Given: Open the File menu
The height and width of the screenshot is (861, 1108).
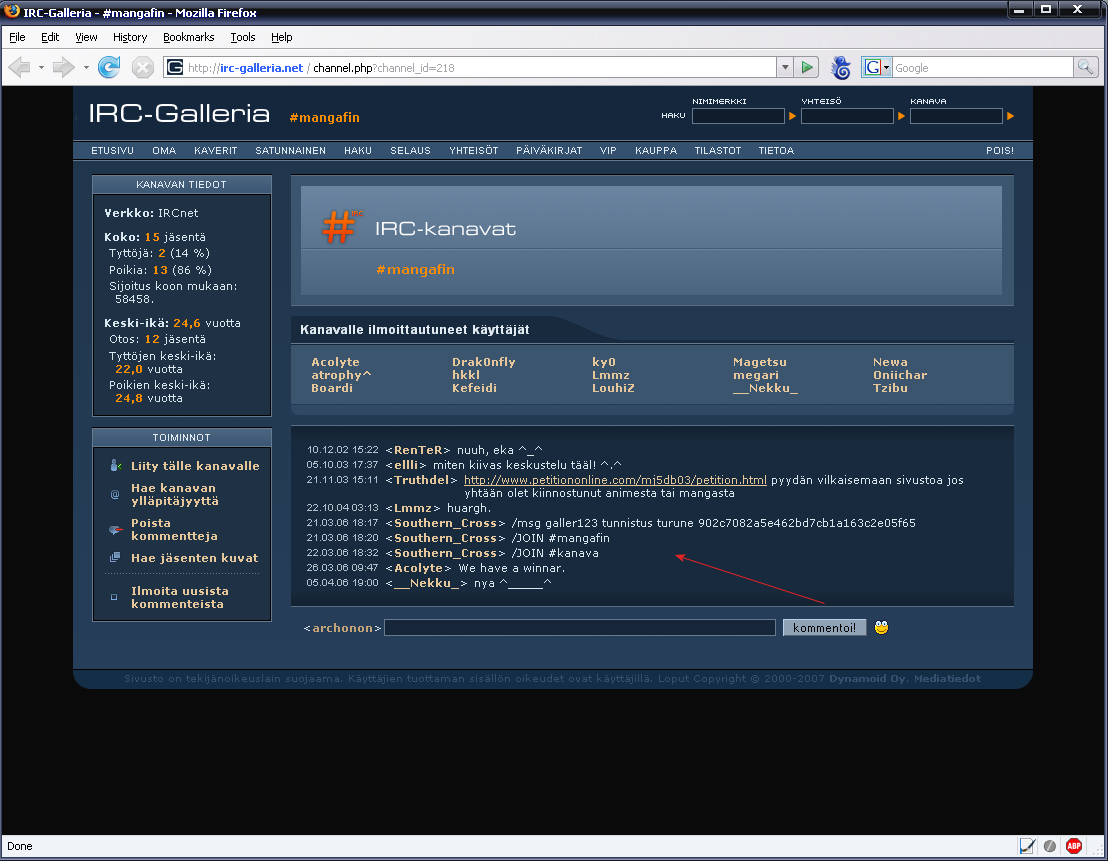Looking at the screenshot, I should (17, 37).
